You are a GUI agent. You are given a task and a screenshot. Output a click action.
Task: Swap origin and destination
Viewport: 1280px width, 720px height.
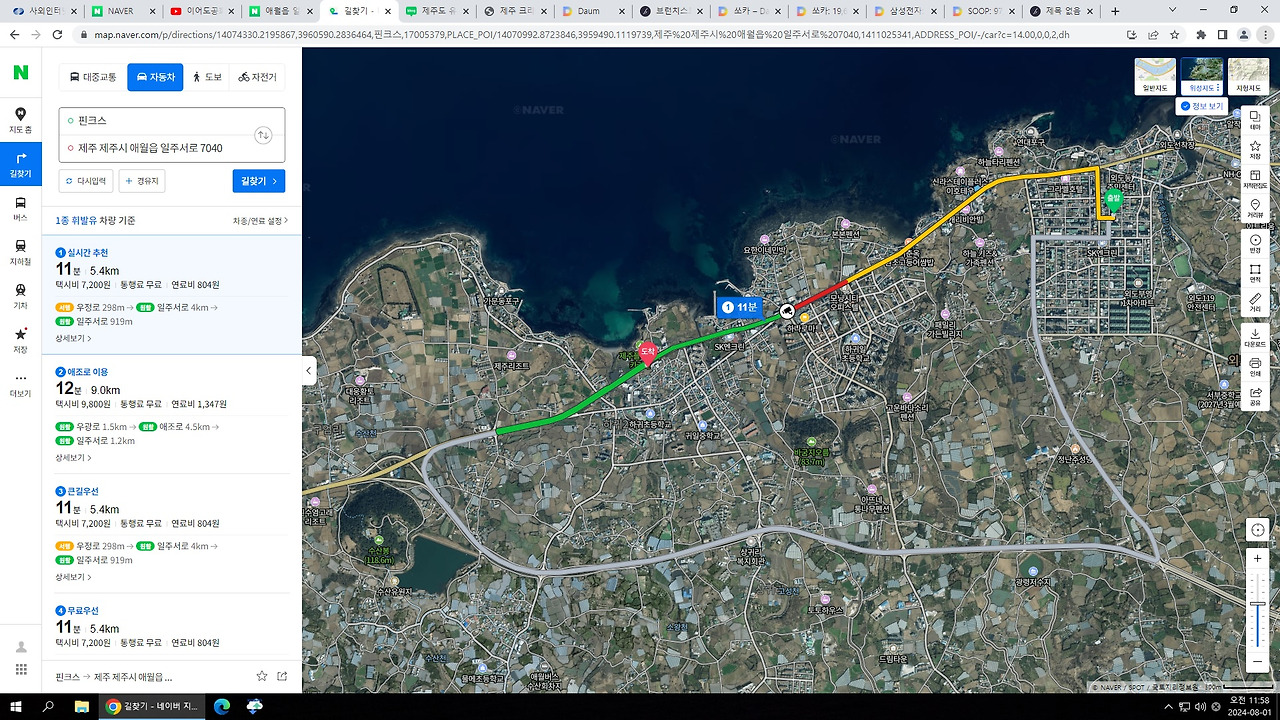263,135
